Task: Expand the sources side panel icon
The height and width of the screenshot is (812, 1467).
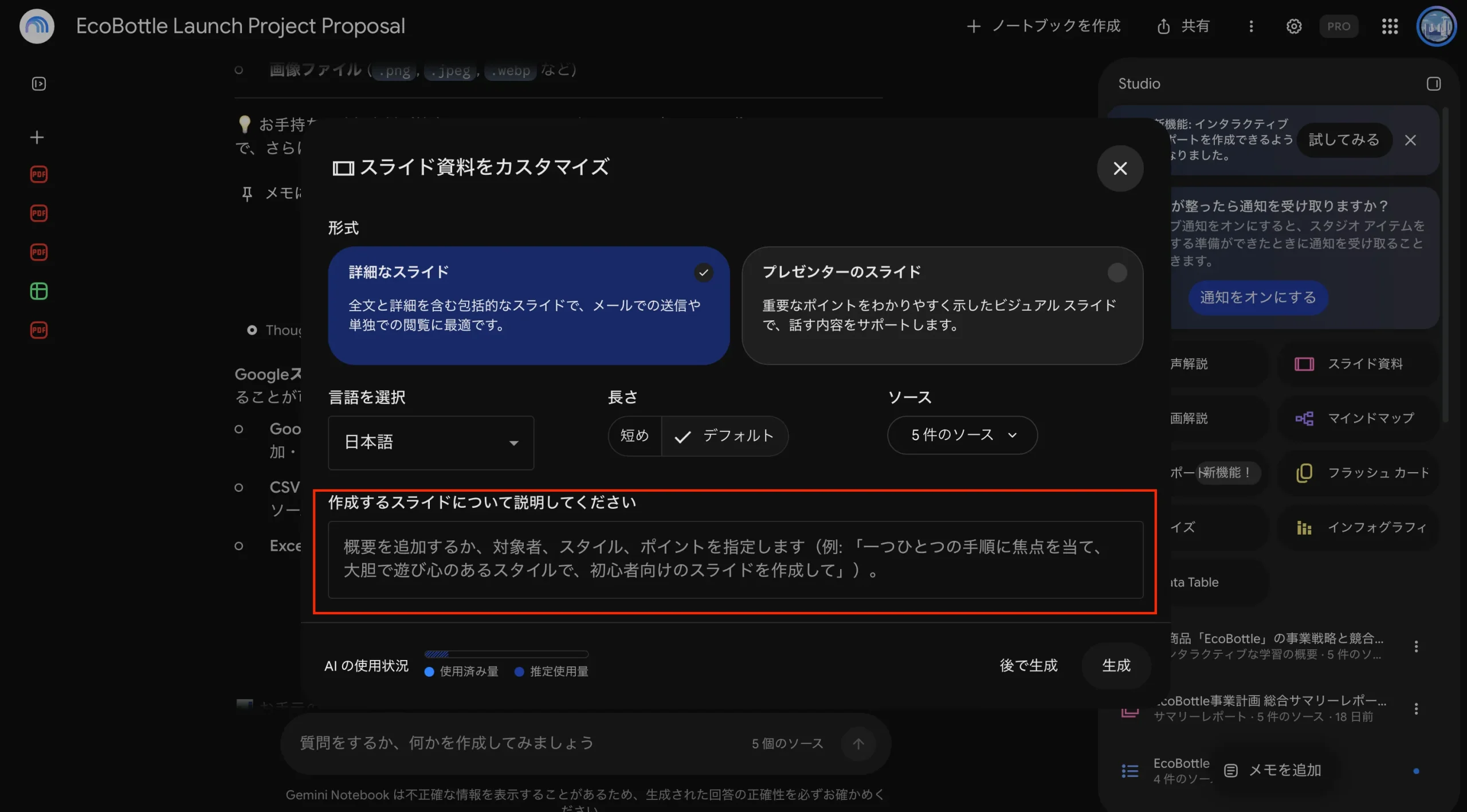Action: [x=38, y=84]
